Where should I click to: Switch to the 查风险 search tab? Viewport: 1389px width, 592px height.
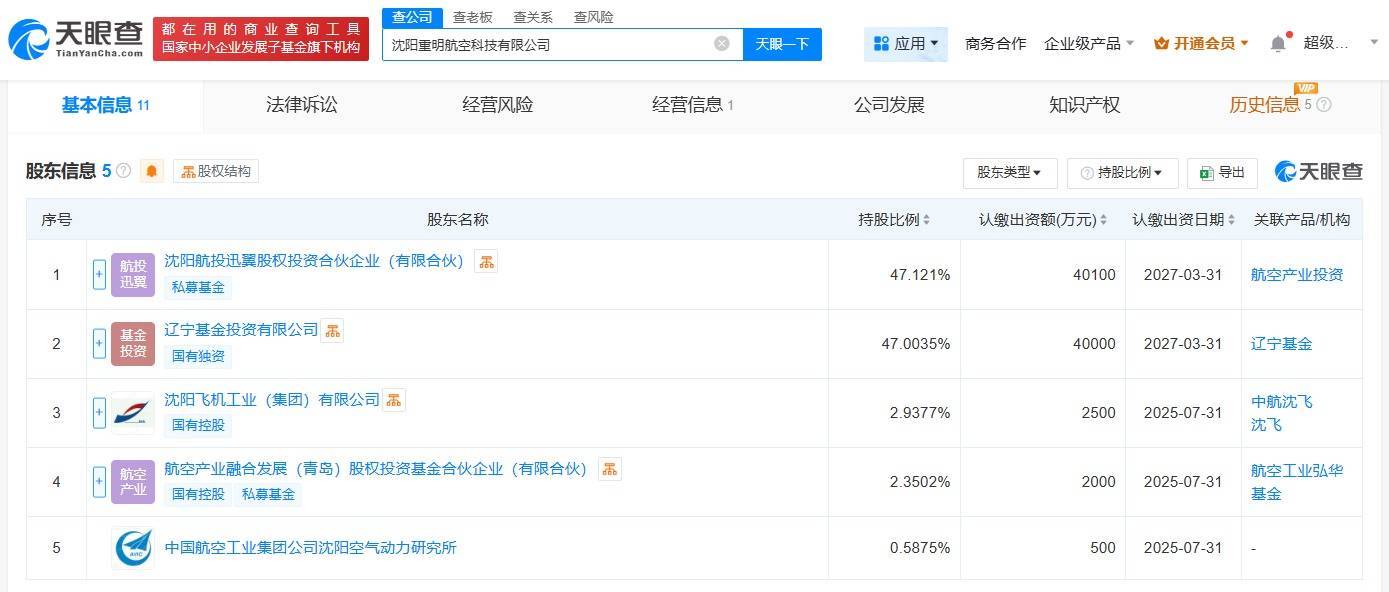click(x=594, y=17)
